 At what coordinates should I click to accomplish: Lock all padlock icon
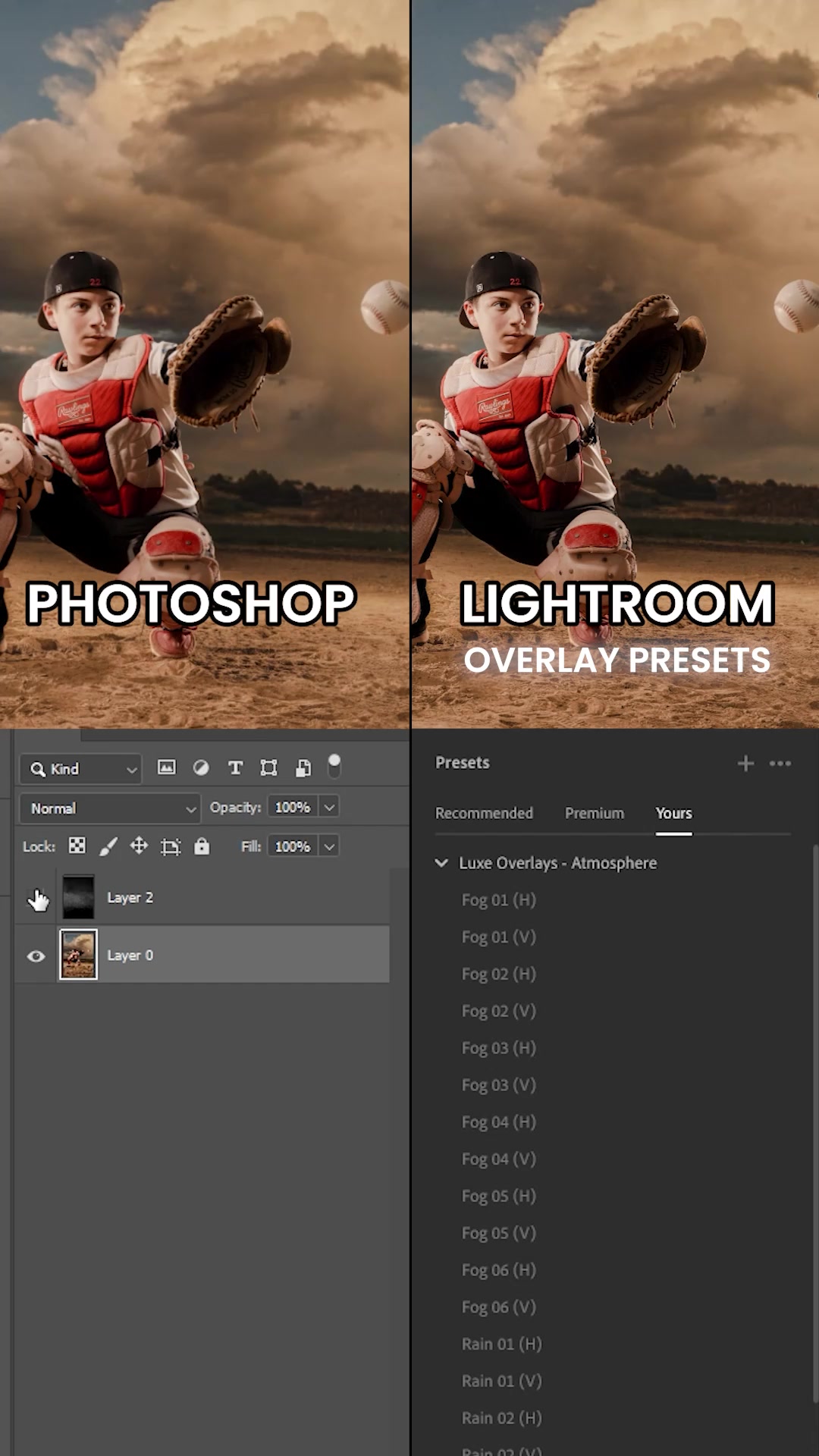click(x=202, y=846)
